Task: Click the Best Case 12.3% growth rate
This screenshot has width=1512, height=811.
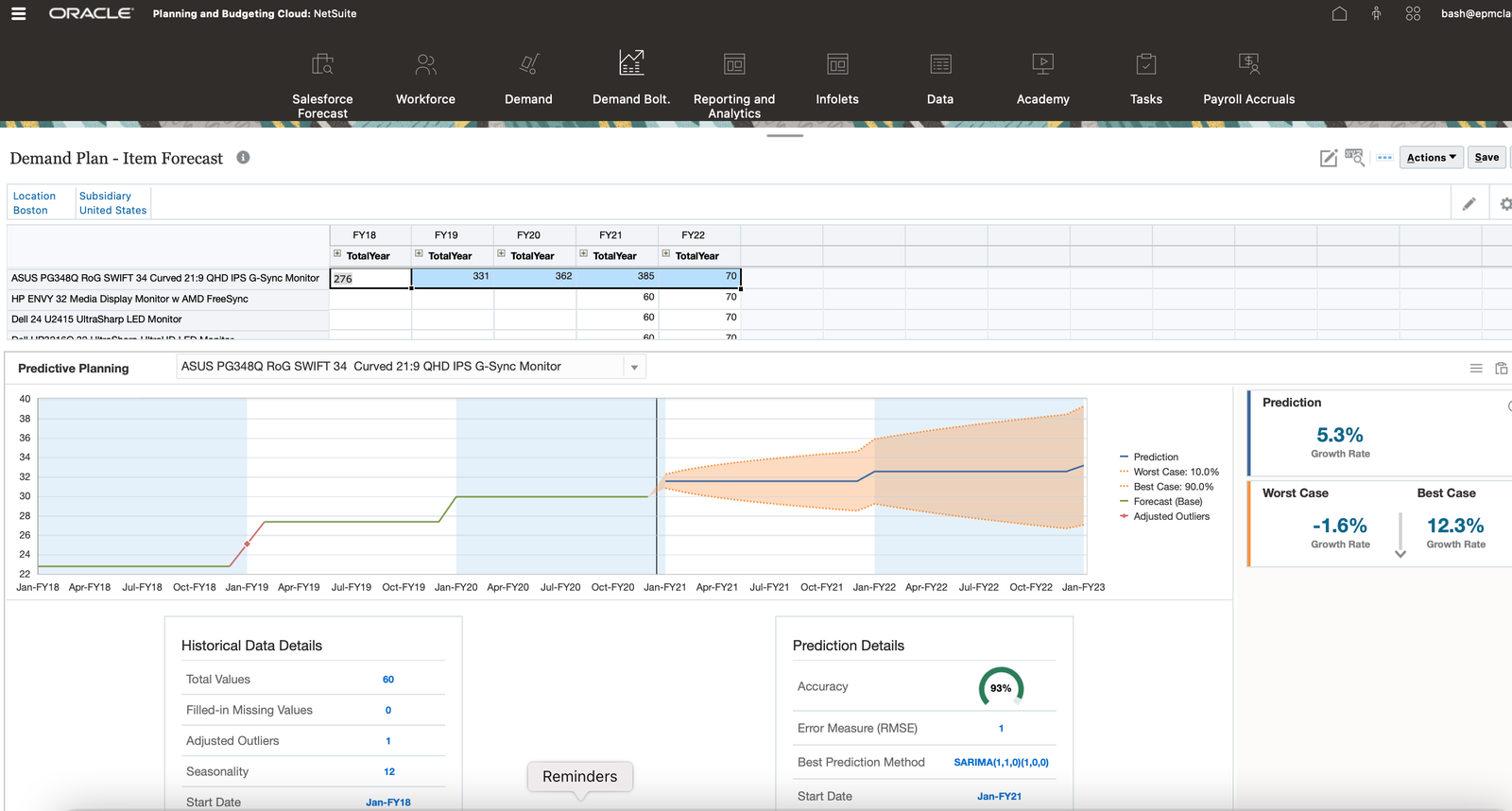Action: click(x=1455, y=526)
